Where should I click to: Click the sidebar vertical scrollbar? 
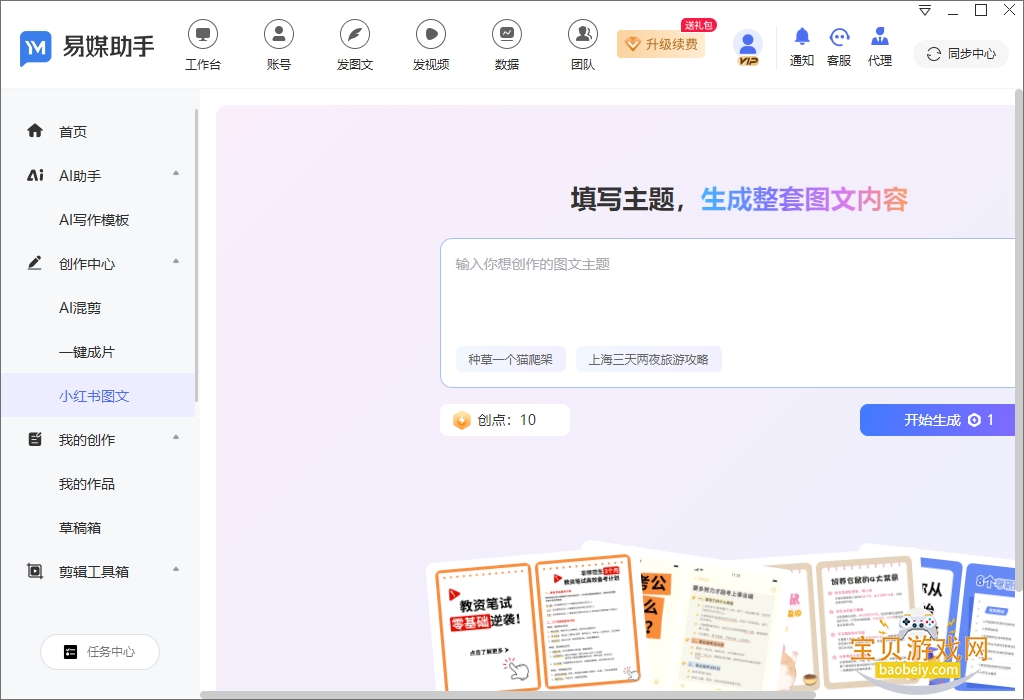[x=196, y=256]
